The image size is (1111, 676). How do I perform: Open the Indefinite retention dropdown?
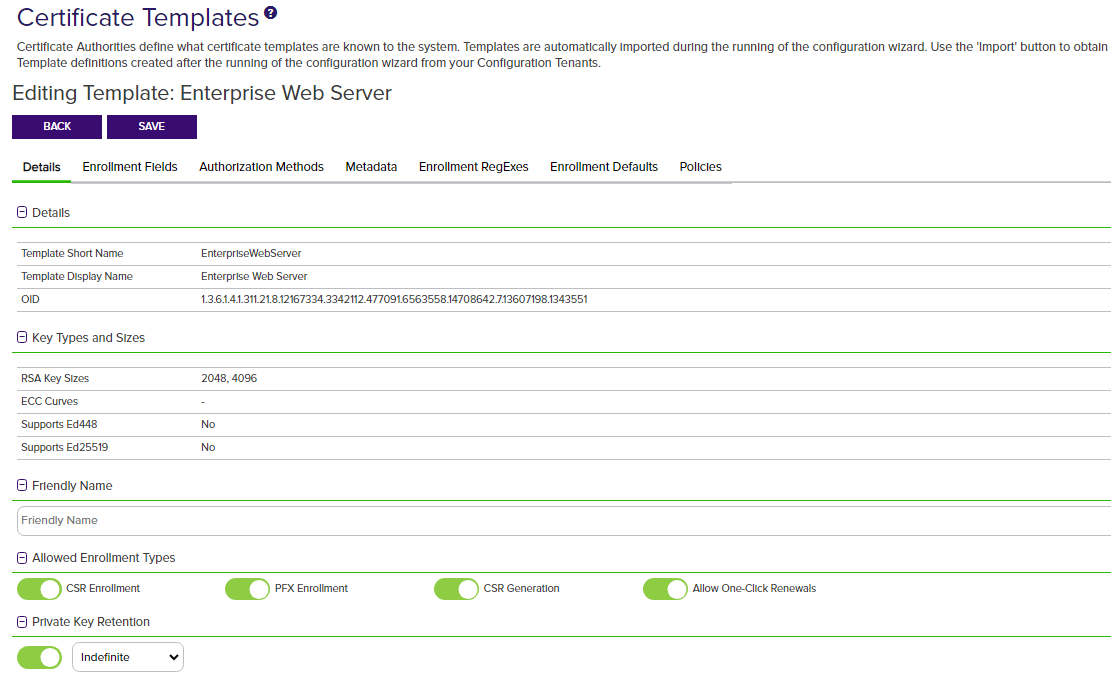pos(128,657)
